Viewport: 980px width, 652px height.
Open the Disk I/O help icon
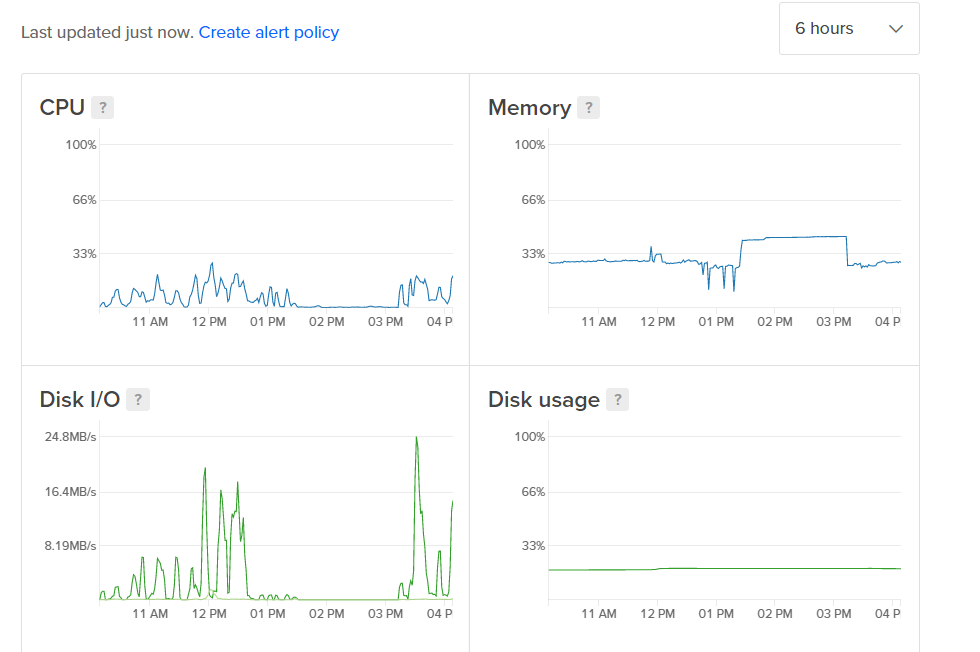(x=138, y=399)
